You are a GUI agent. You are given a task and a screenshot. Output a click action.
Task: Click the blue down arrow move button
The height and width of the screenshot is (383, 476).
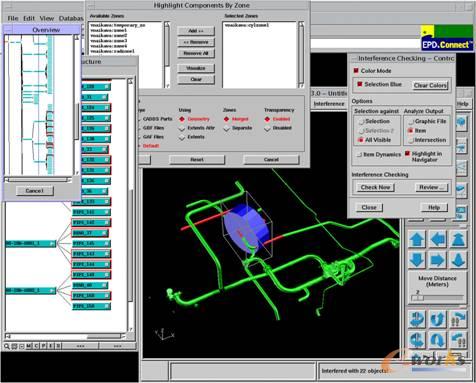click(417, 260)
